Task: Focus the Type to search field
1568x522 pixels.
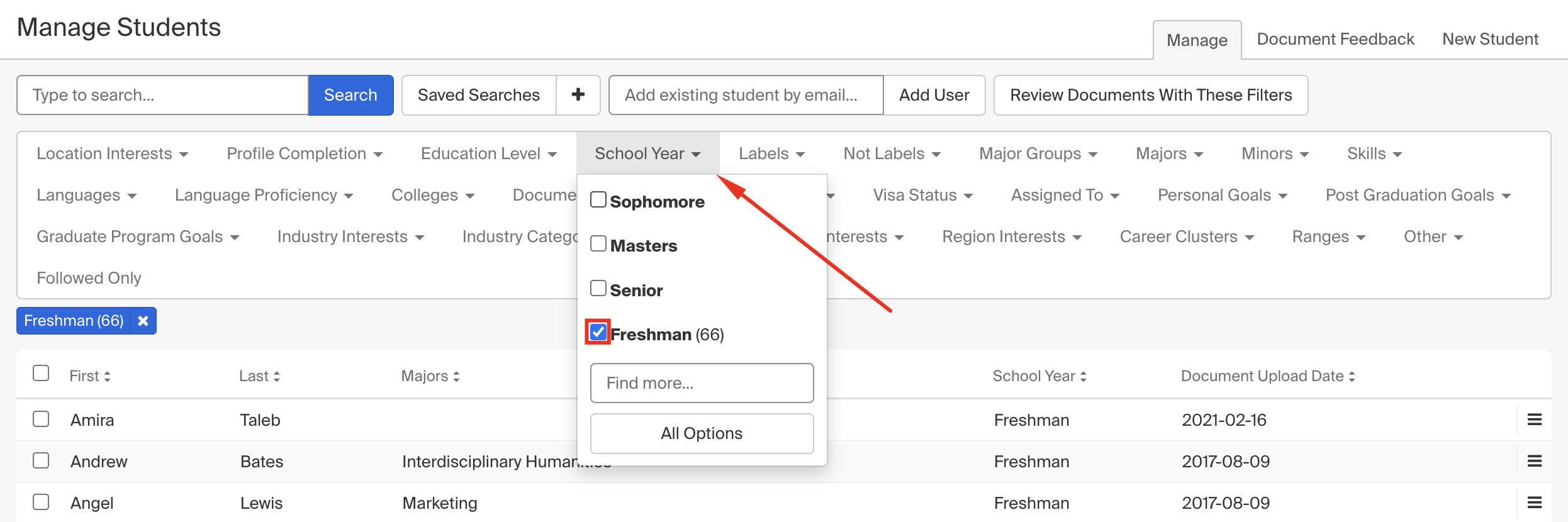Action: [162, 95]
